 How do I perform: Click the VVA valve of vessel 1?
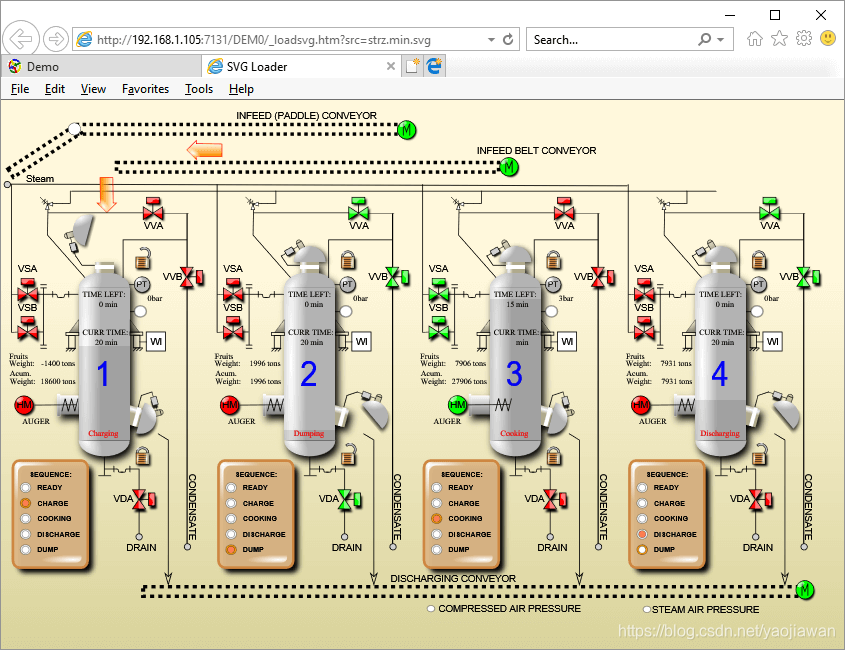click(x=153, y=209)
